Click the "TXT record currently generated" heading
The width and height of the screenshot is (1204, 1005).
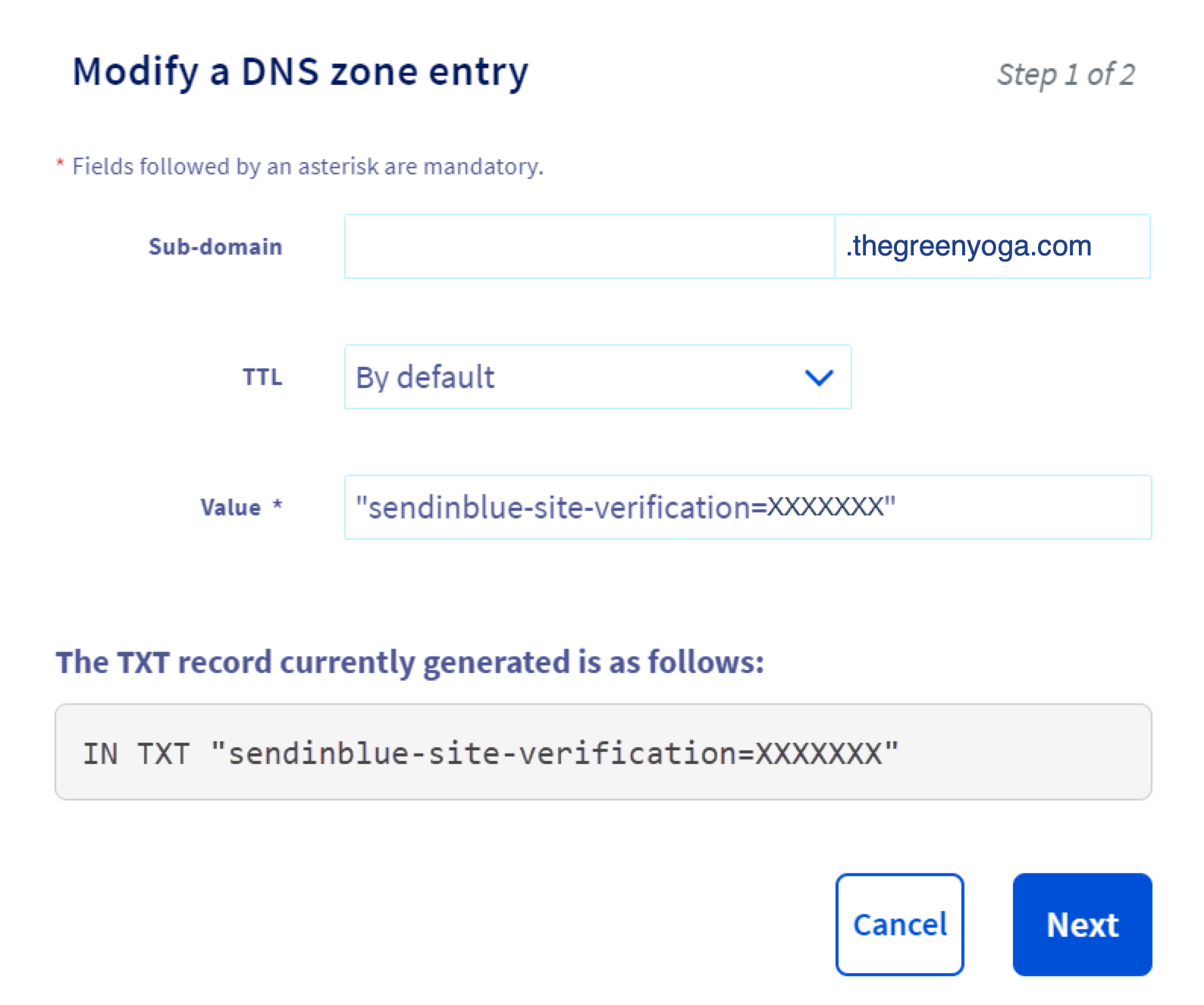pyautogui.click(x=409, y=662)
